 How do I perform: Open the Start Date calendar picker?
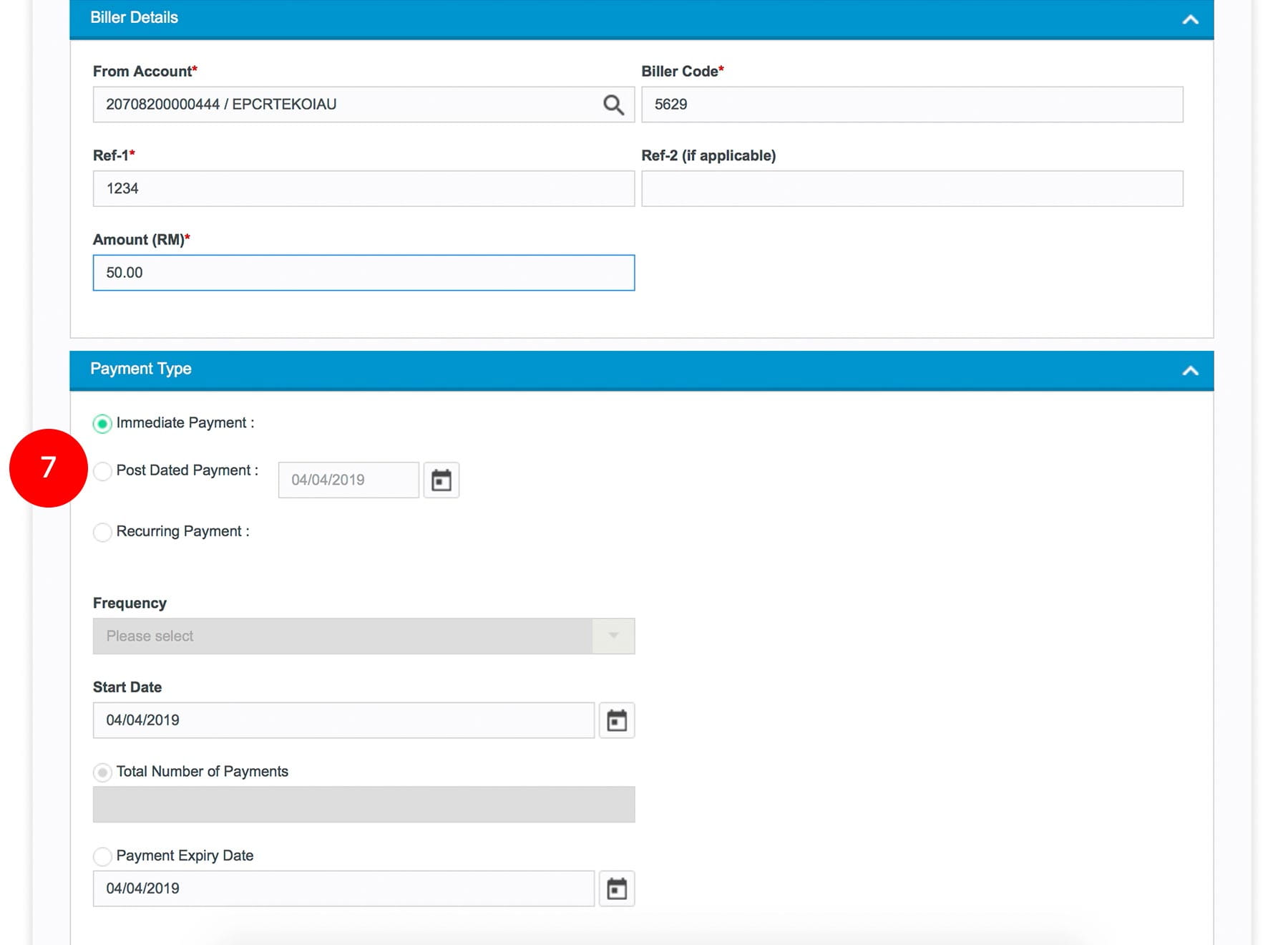[x=616, y=720]
